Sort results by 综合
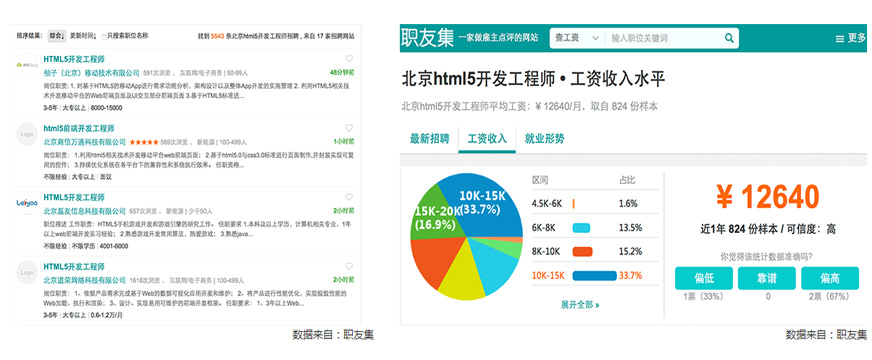The height and width of the screenshot is (360, 872). click(x=56, y=36)
